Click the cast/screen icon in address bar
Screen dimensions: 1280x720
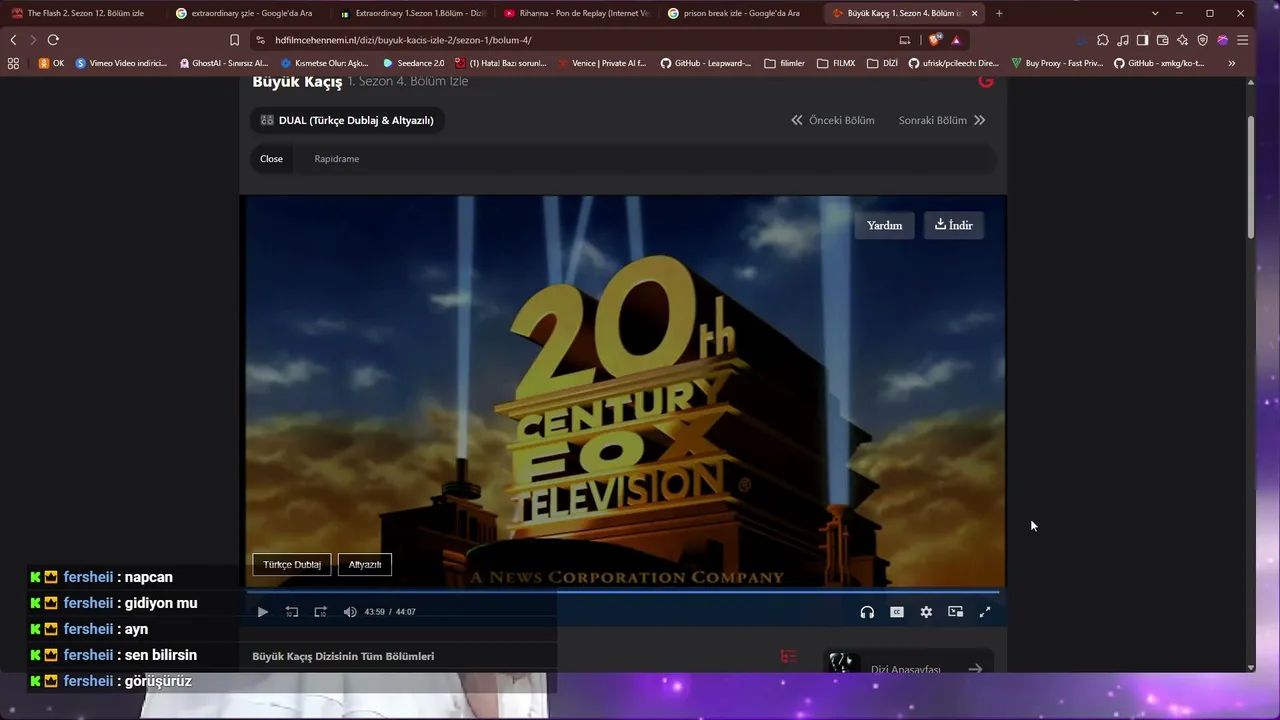tap(905, 40)
